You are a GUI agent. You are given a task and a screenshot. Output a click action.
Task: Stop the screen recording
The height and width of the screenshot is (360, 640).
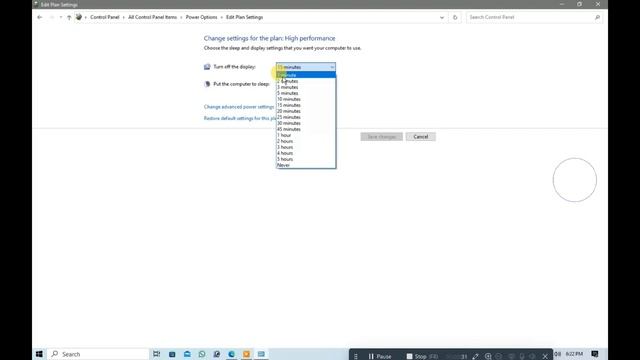(422, 356)
